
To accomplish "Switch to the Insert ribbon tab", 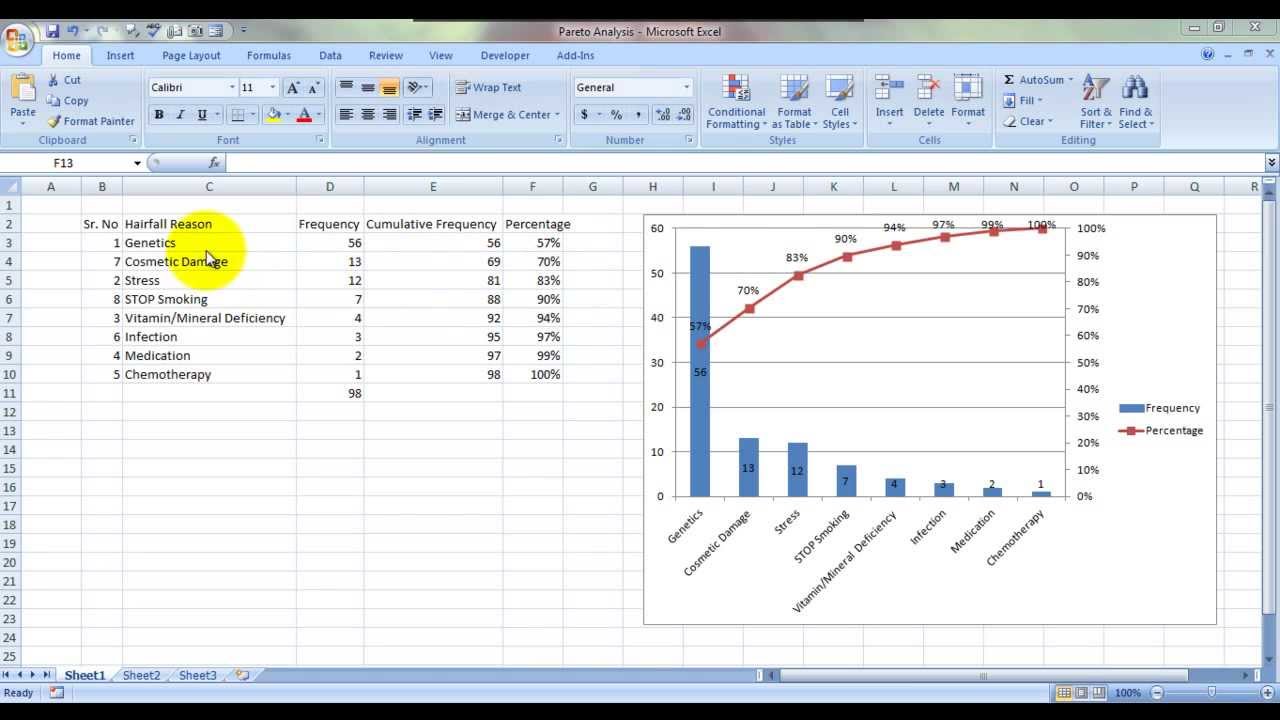I will (x=121, y=56).
